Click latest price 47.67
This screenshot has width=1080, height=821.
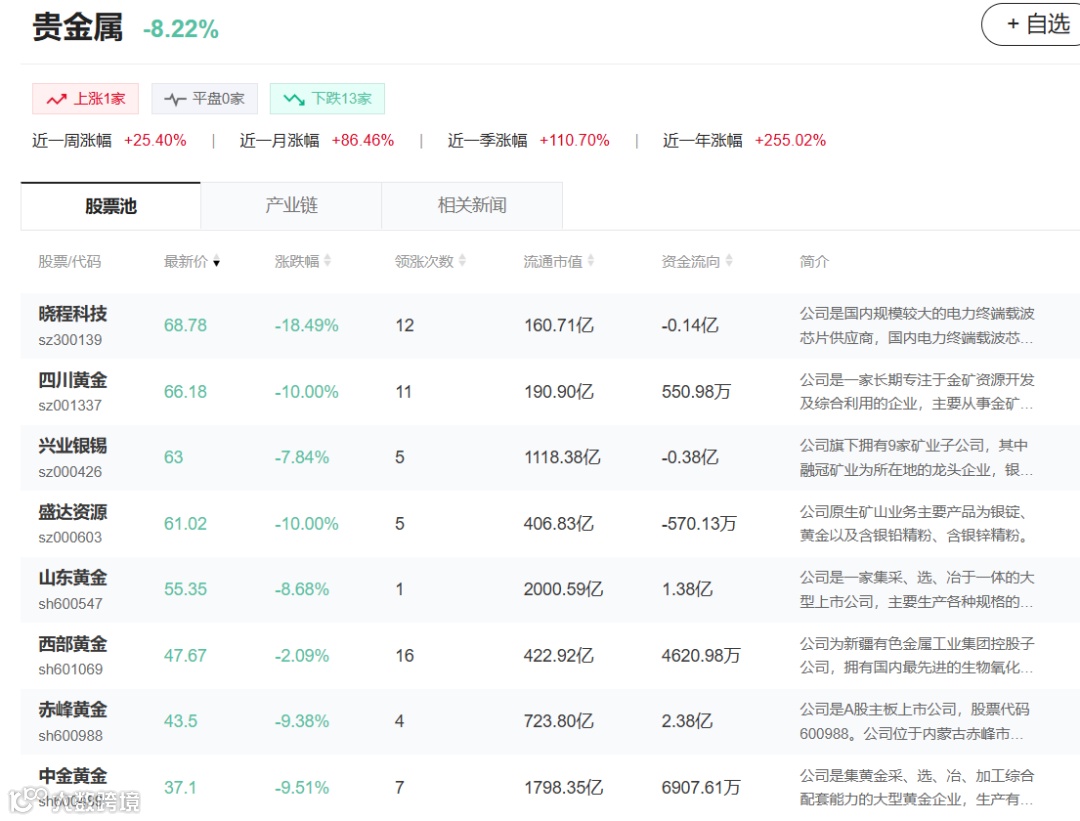(x=185, y=655)
